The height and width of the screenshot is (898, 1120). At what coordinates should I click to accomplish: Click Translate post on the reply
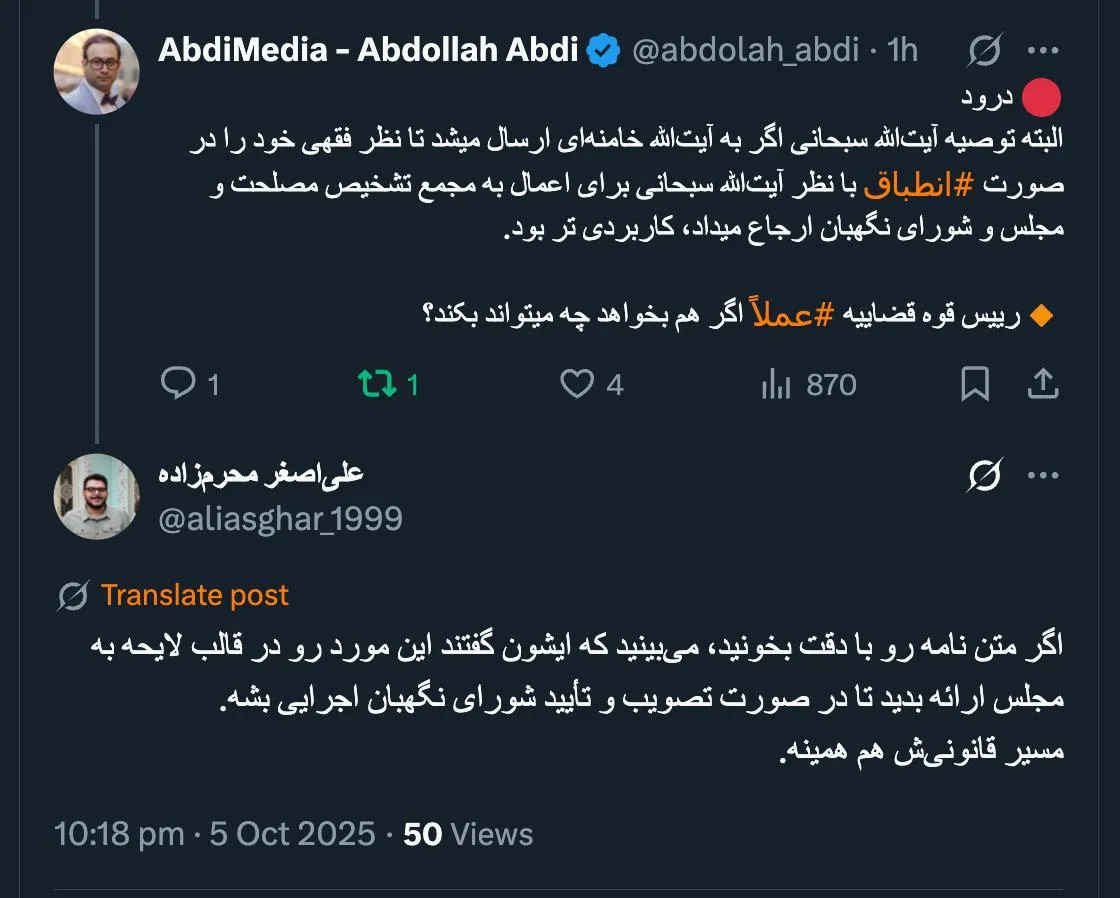click(195, 595)
